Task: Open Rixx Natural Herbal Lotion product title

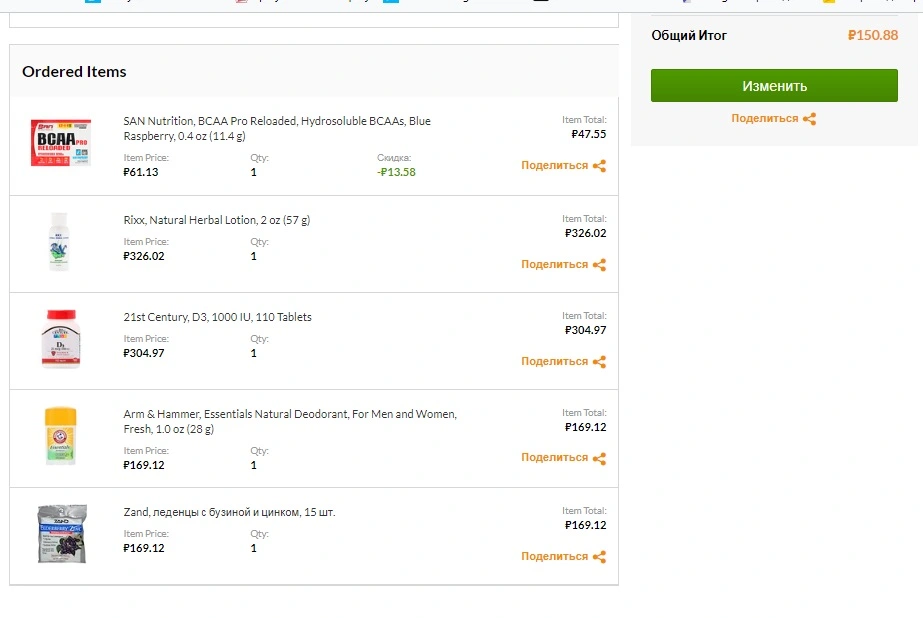Action: coord(217,220)
